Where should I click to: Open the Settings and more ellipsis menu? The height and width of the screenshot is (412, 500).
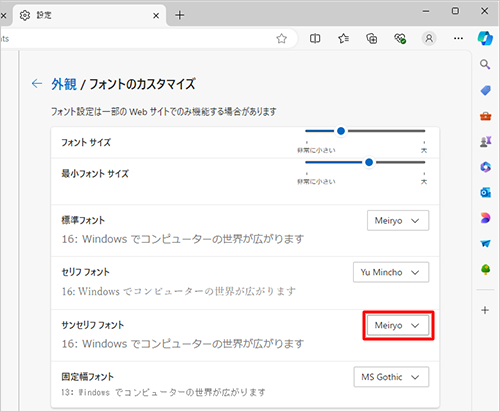coord(458,39)
